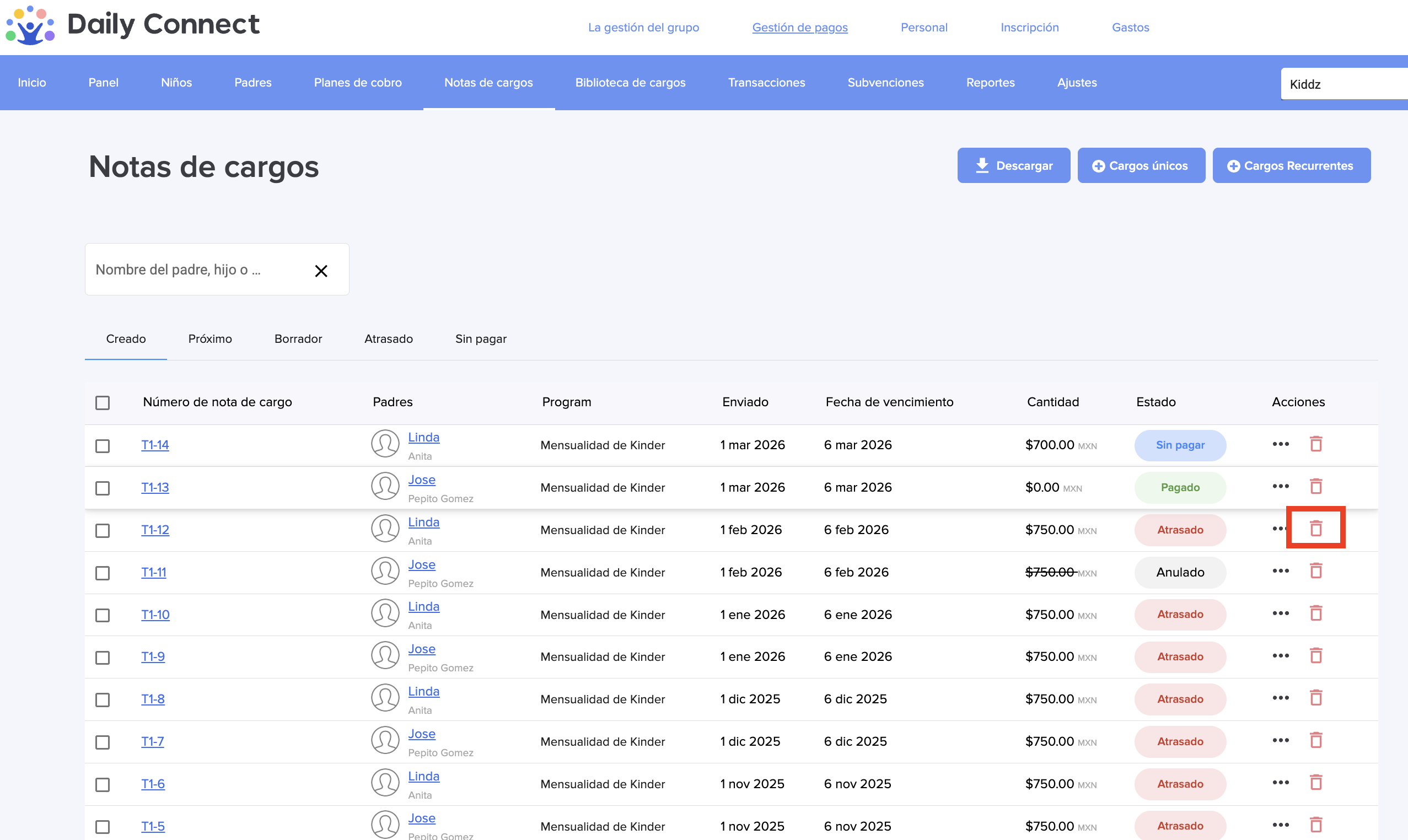Check the select-all header checkbox
Screen dimensions: 1408x840
coord(103,402)
